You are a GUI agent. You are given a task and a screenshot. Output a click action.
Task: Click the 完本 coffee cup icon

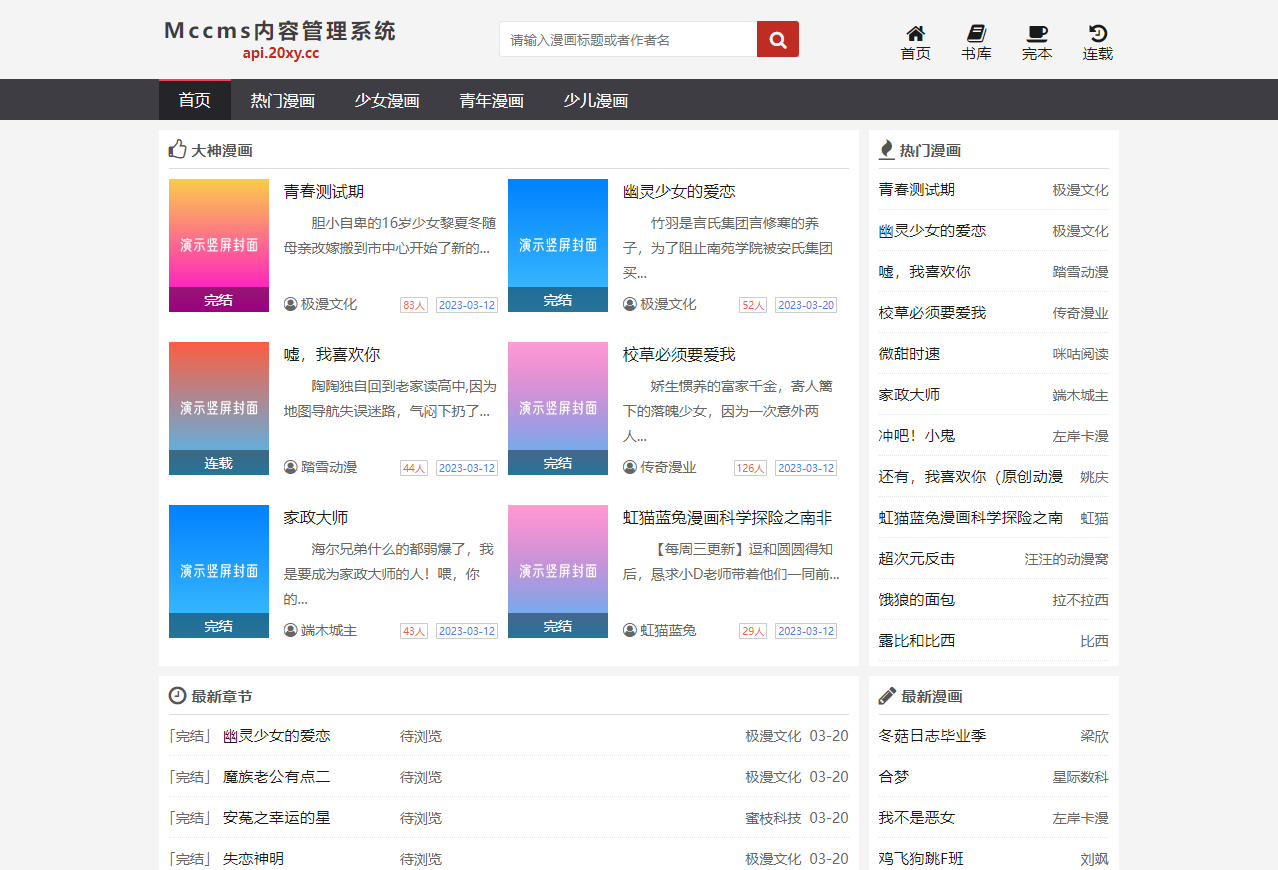pos(1037,34)
